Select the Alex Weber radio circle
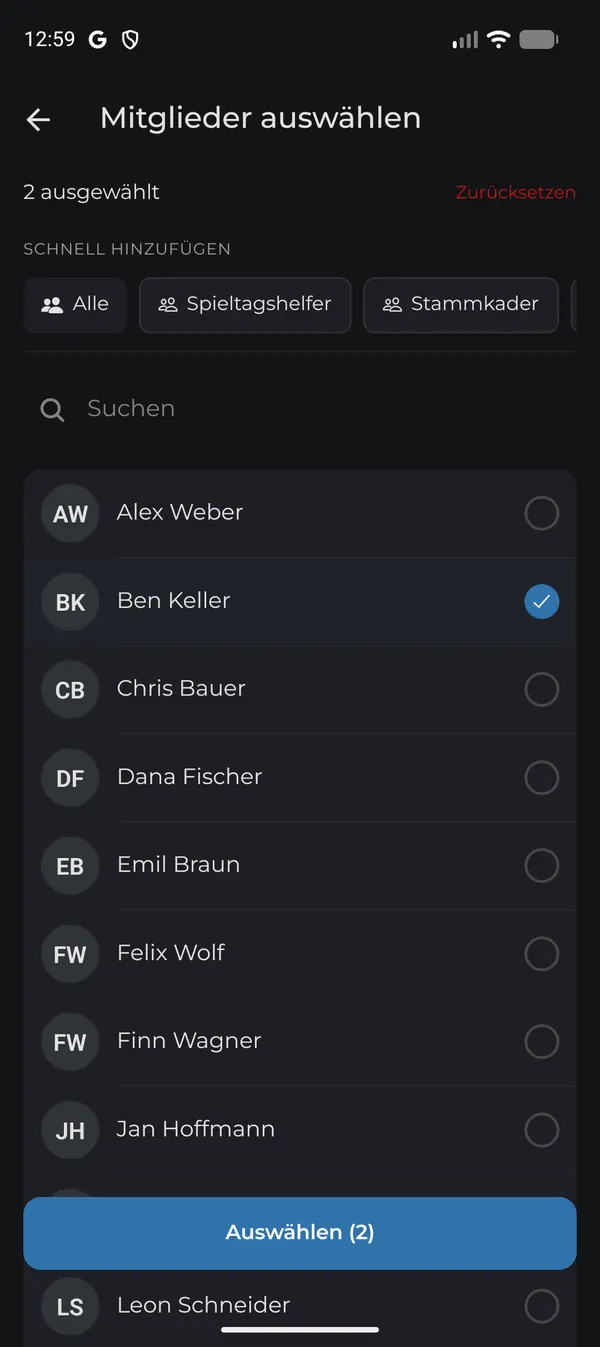 tap(542, 513)
